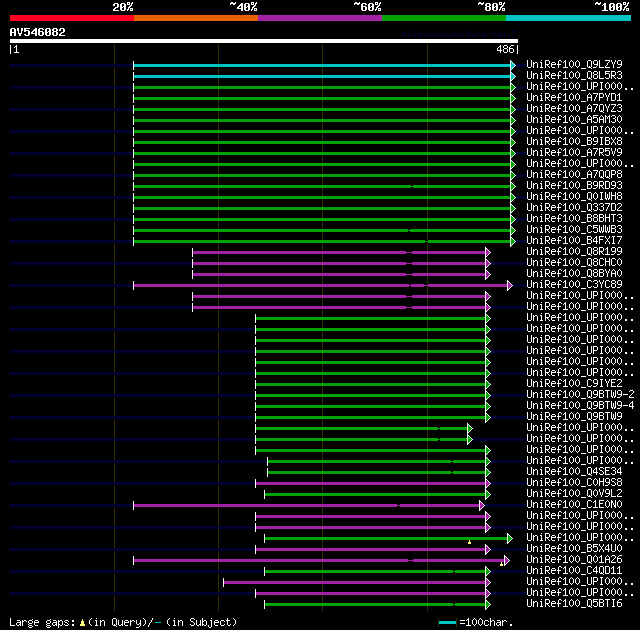Open the UniRef100_Q8CHC0 hit
640x630 pixels.
click(574, 263)
